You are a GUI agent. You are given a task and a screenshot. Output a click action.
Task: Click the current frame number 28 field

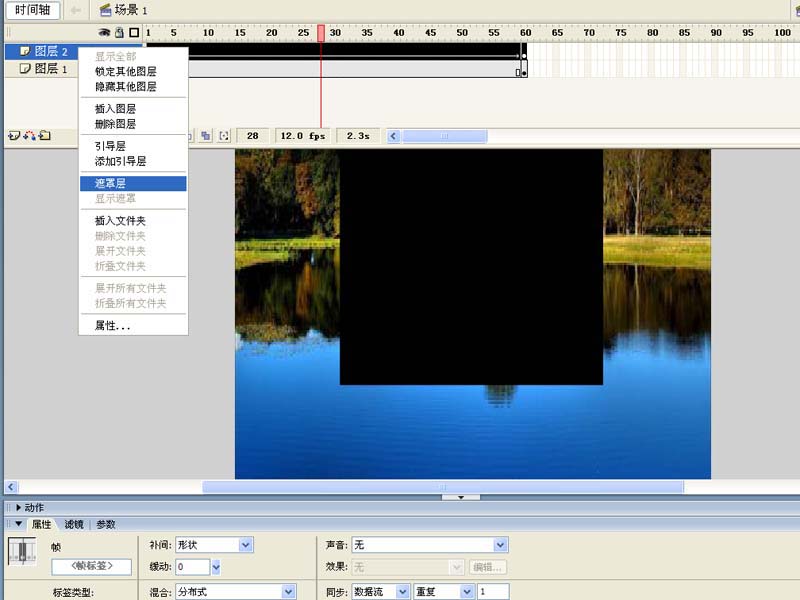(253, 136)
